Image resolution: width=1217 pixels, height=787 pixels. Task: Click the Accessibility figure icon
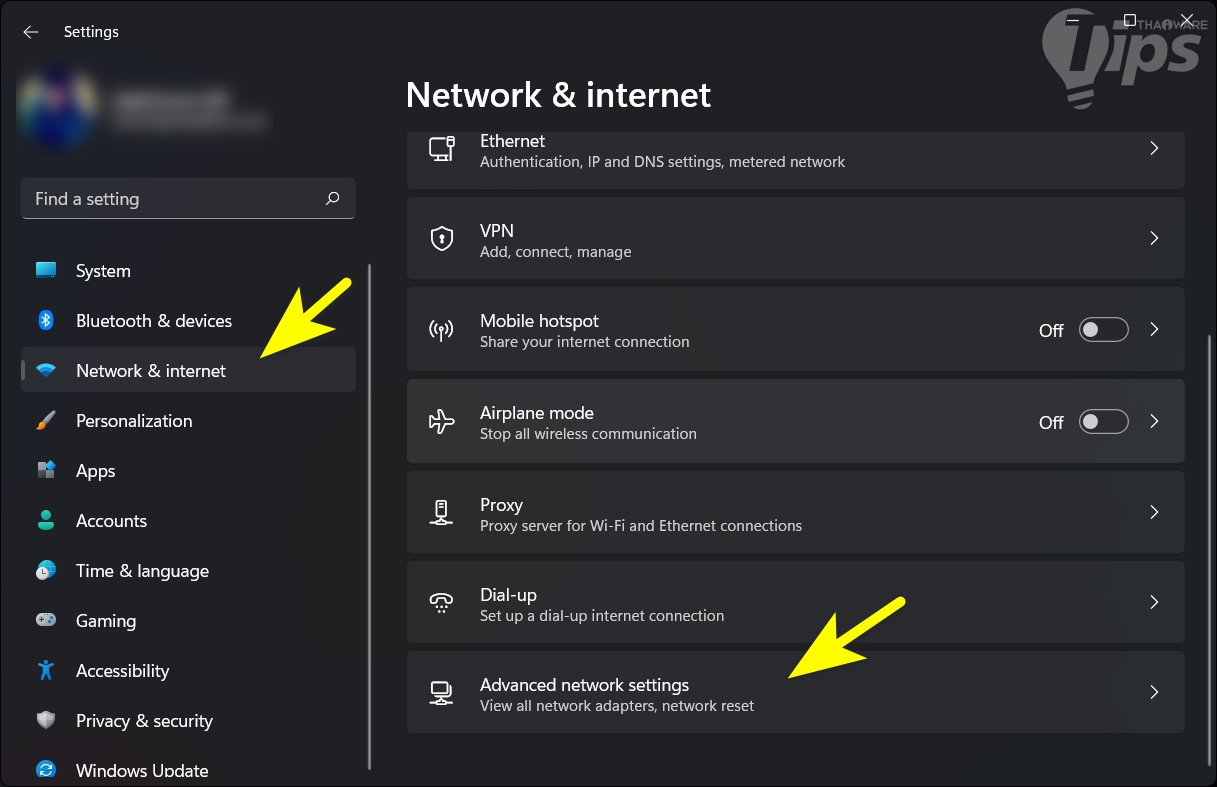(x=46, y=671)
